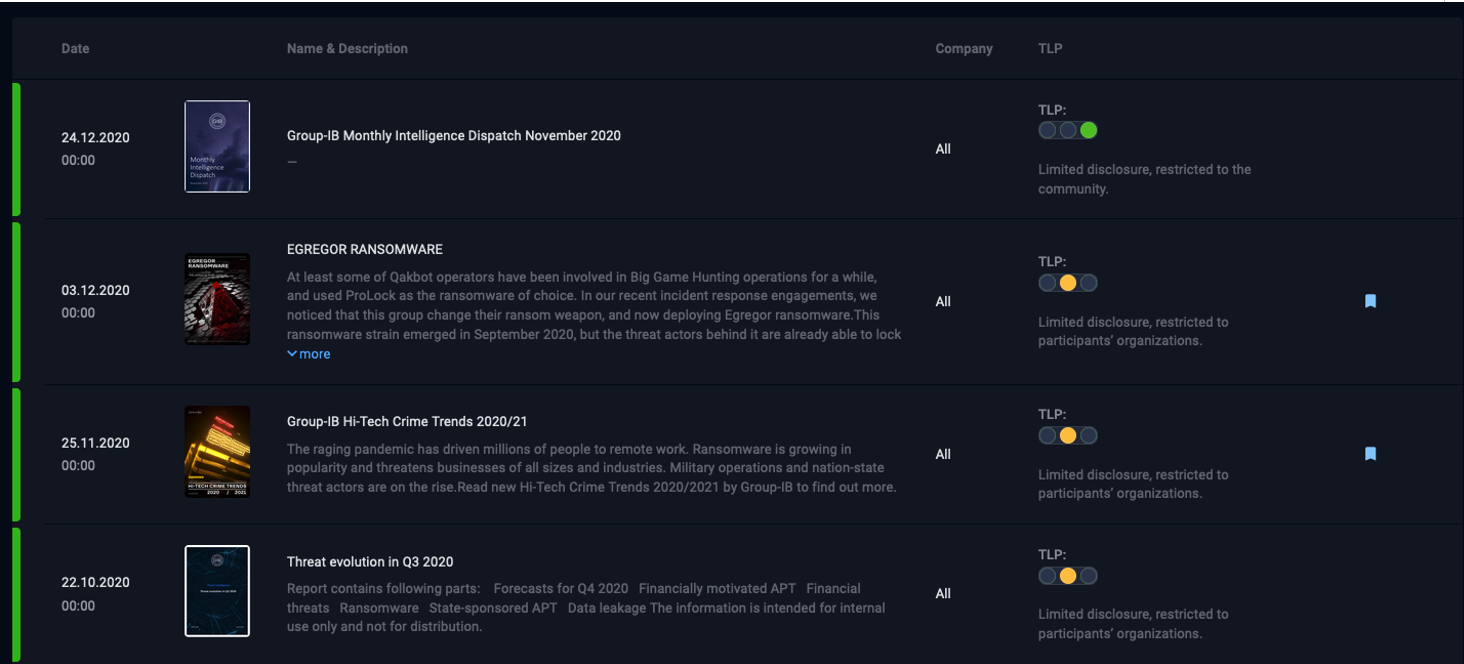The image size is (1464, 664).
Task: Click amber TLP indicator on Threat evolution row
Action: 1068,576
